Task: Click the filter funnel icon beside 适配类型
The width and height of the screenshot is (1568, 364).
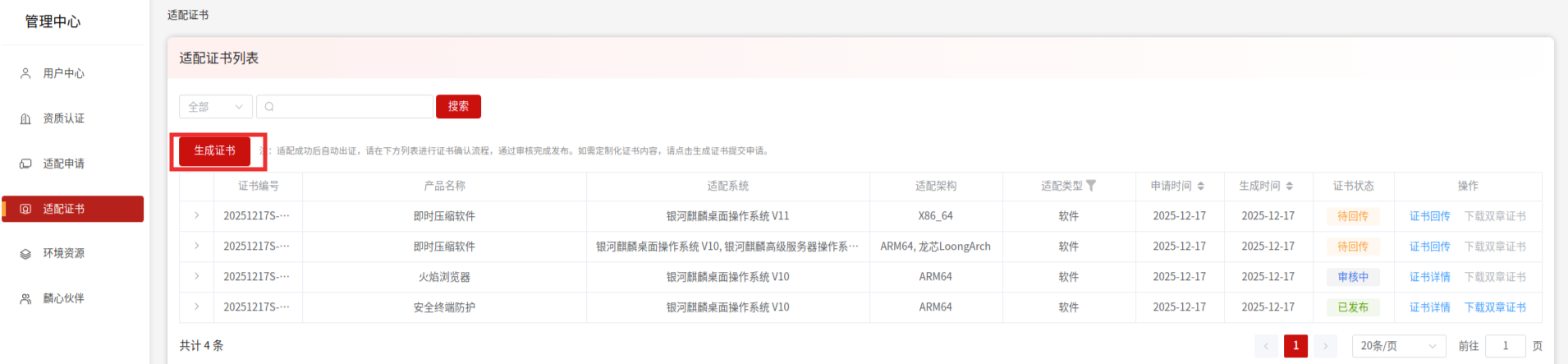Action: [x=1091, y=186]
